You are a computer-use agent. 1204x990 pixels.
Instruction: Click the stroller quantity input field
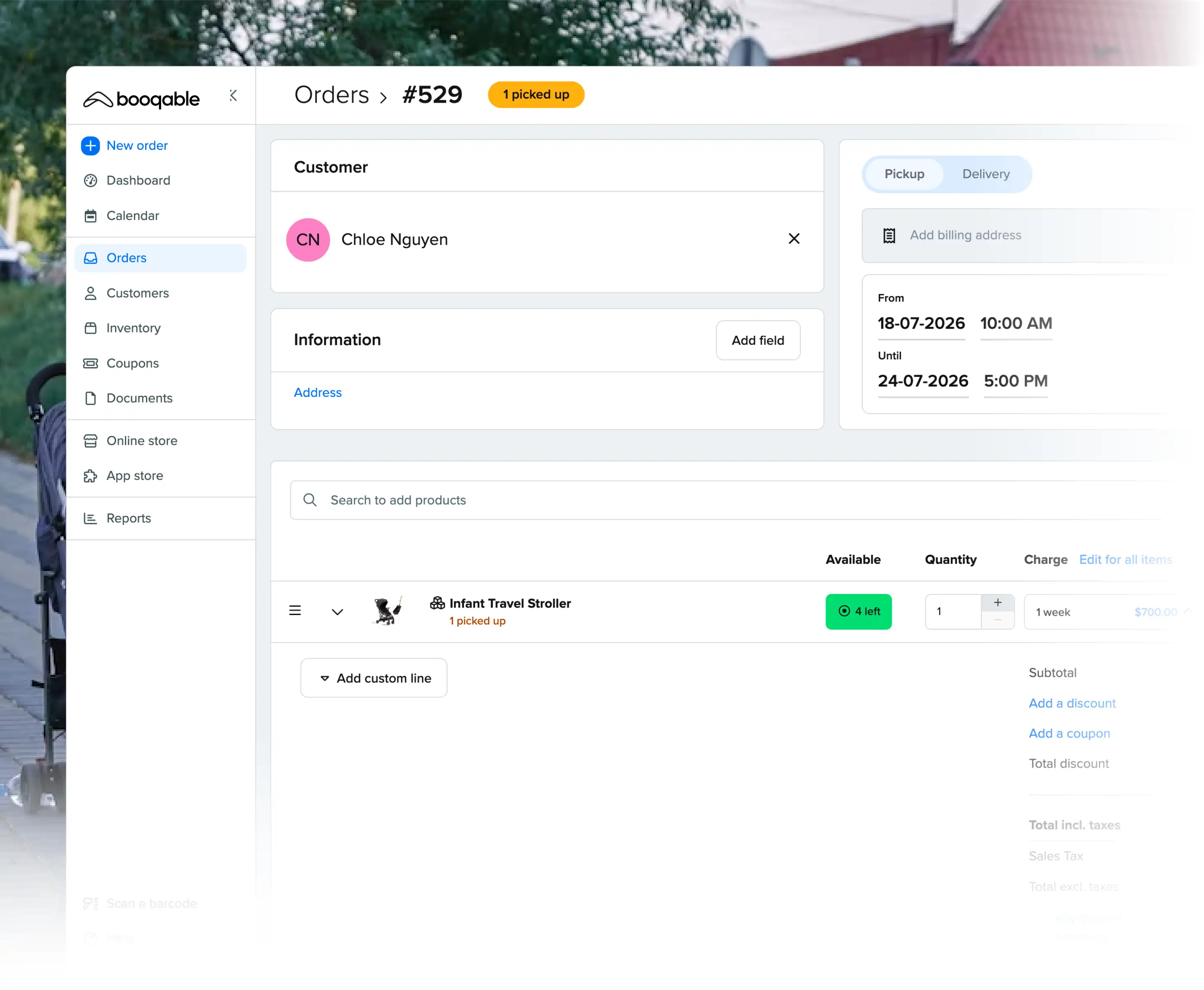[952, 612]
